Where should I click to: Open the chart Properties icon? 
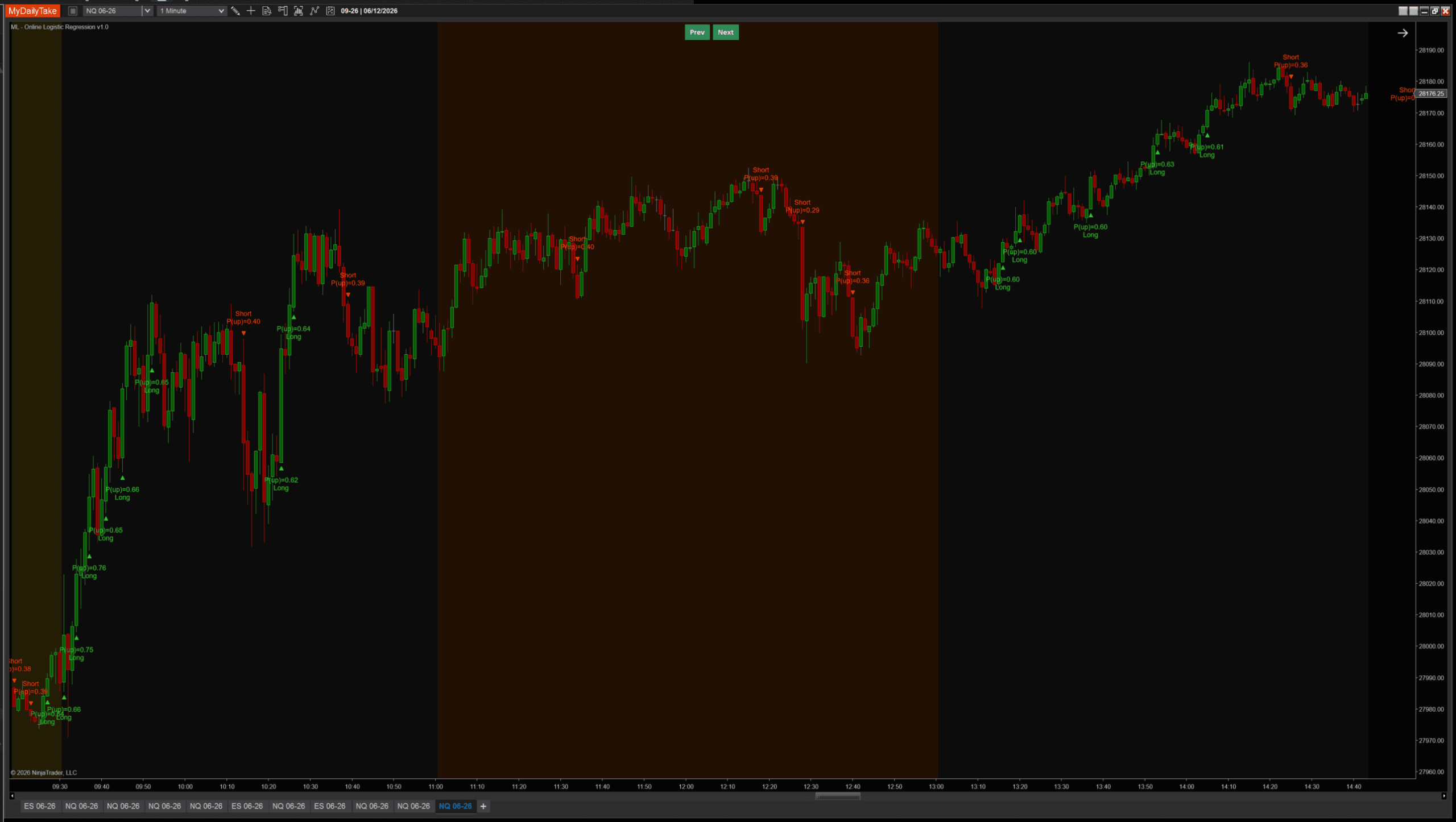point(330,11)
